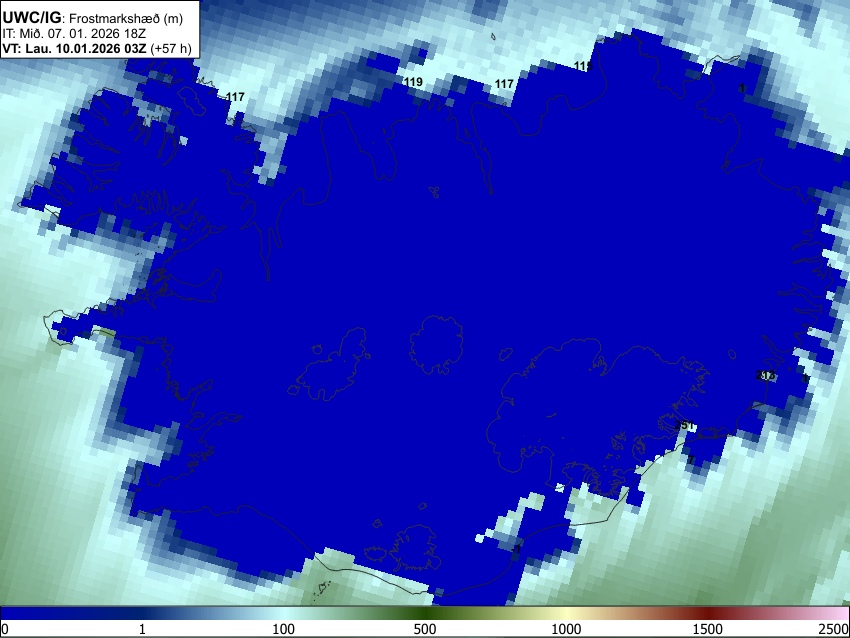Pick the dark green color above 500
This screenshot has width=850, height=638.
pyautogui.click(x=424, y=613)
